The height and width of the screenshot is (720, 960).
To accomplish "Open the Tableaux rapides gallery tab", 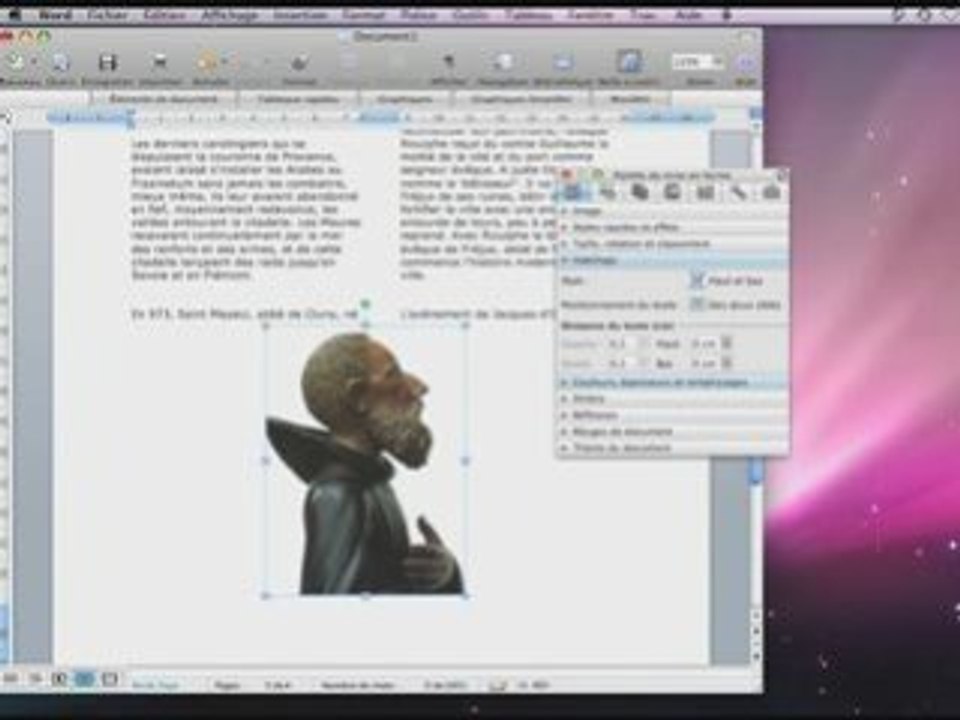I will tap(298, 99).
